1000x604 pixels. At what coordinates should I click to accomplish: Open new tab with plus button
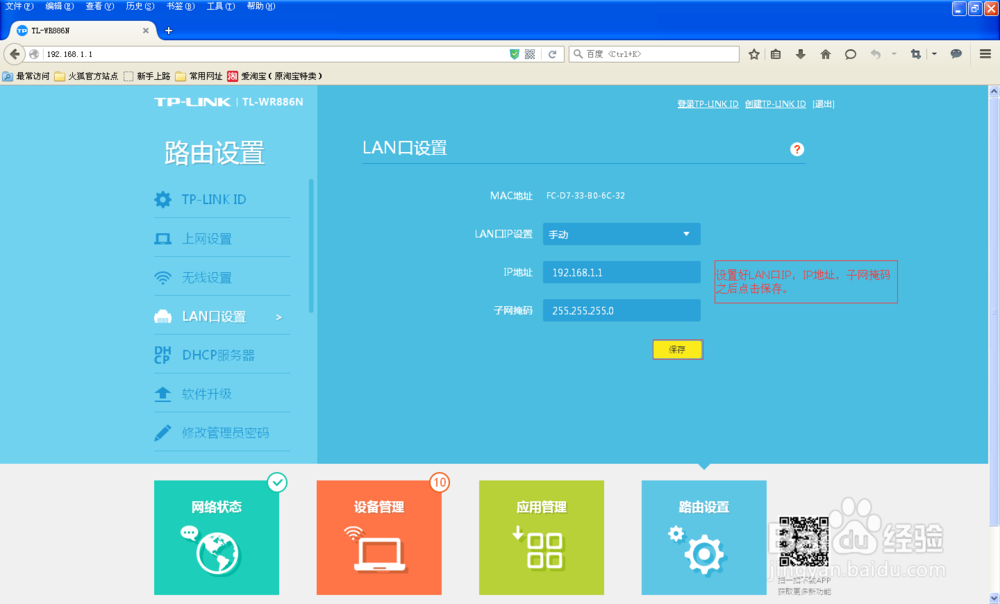(x=168, y=31)
